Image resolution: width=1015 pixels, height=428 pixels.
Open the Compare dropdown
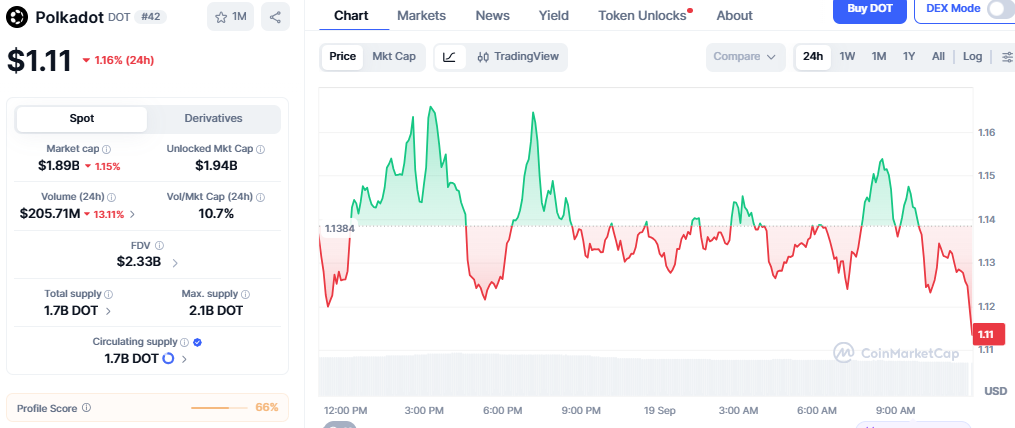point(745,57)
